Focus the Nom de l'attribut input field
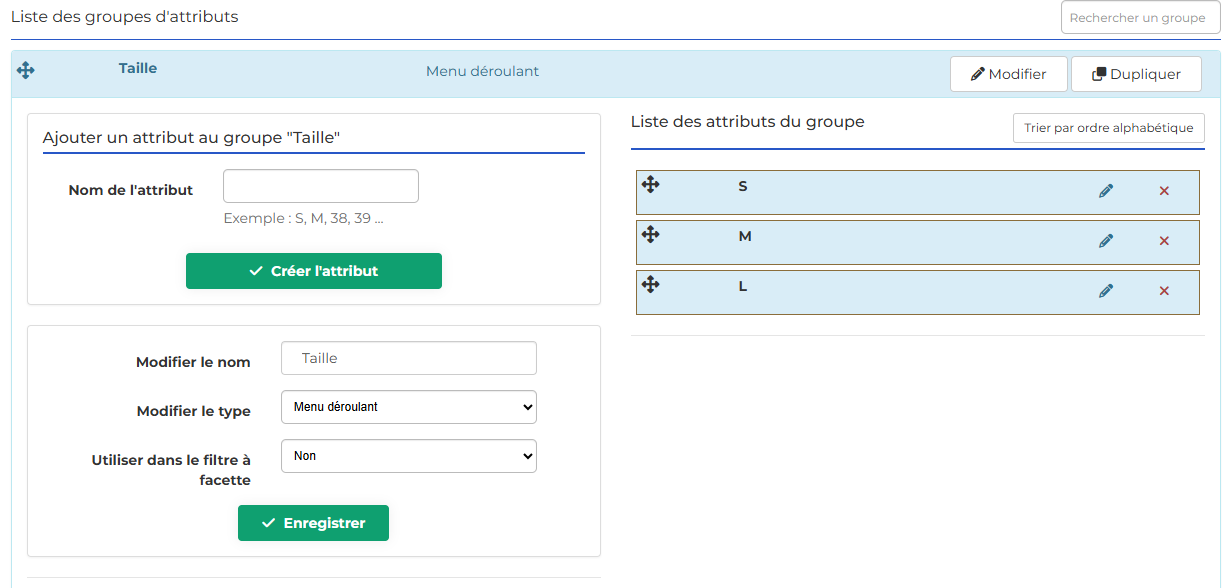The width and height of the screenshot is (1227, 588). tap(321, 186)
